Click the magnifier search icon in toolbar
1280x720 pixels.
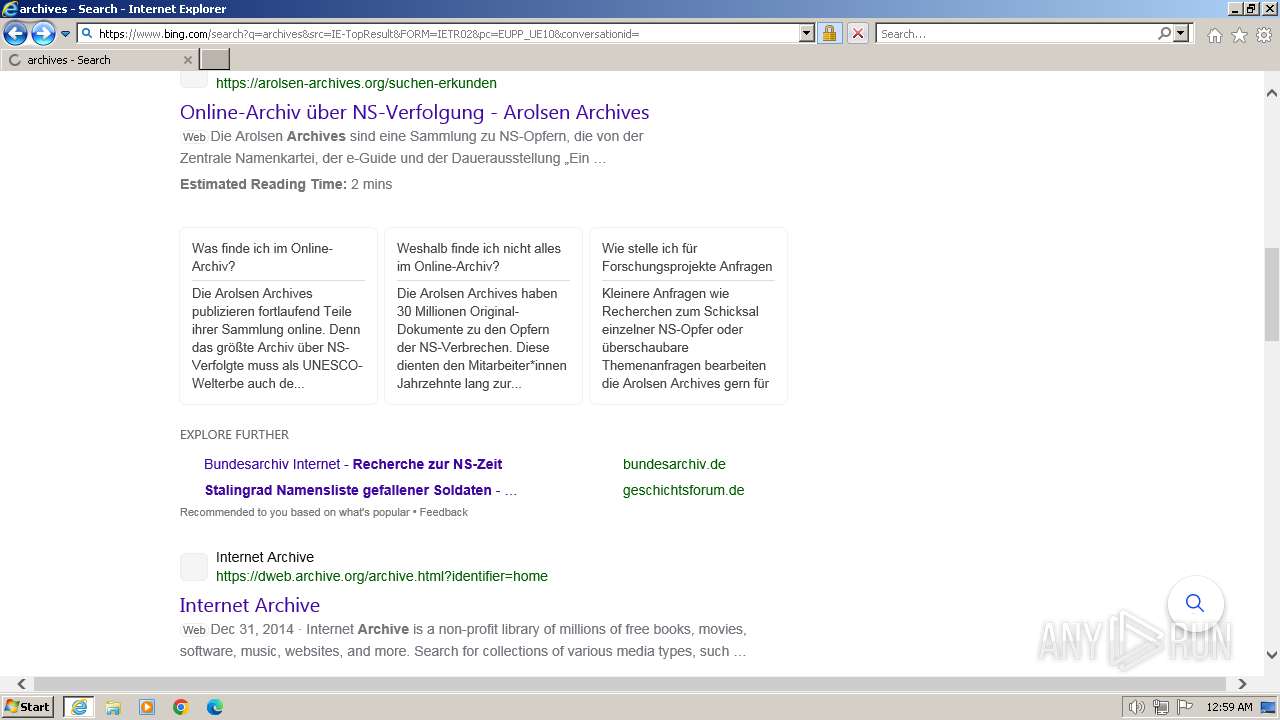[x=1164, y=34]
